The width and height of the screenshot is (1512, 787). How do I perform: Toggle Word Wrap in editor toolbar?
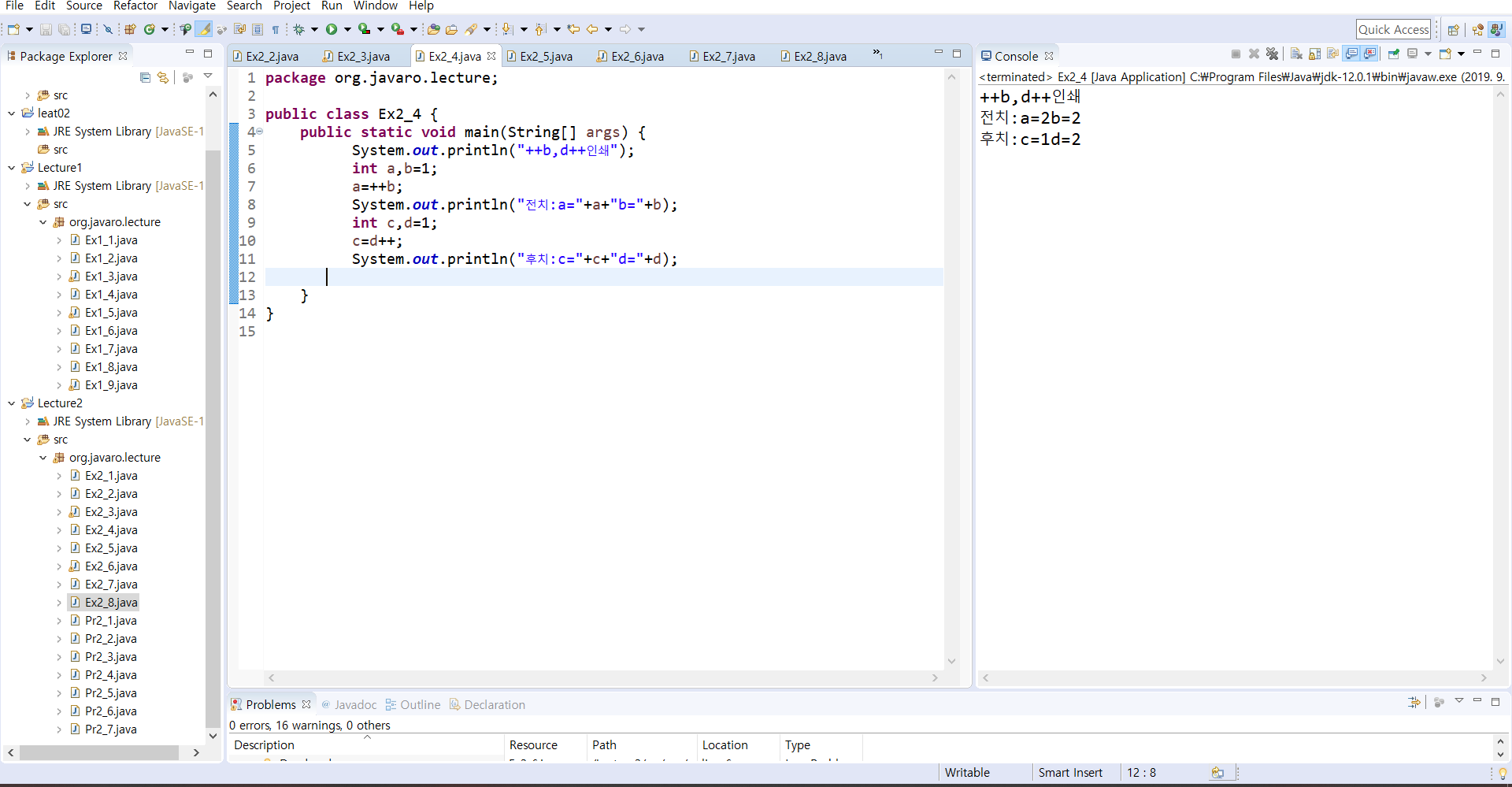[240, 29]
